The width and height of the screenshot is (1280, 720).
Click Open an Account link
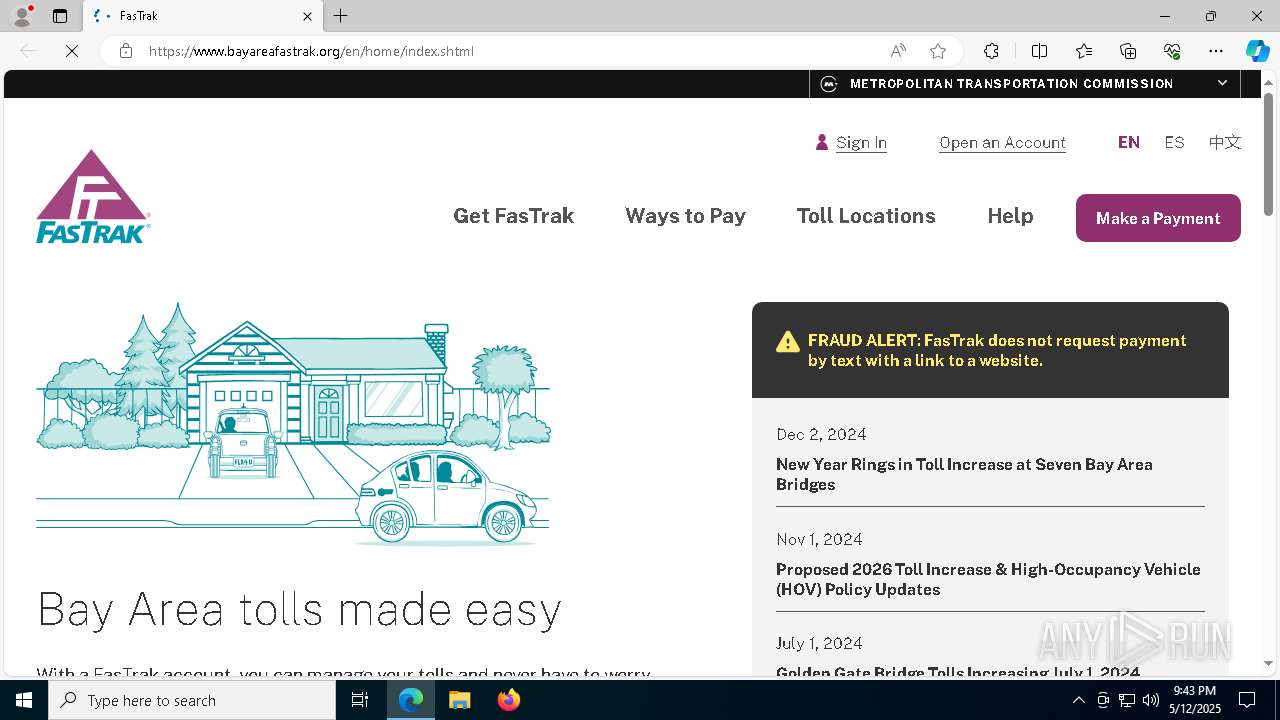tap(1002, 143)
